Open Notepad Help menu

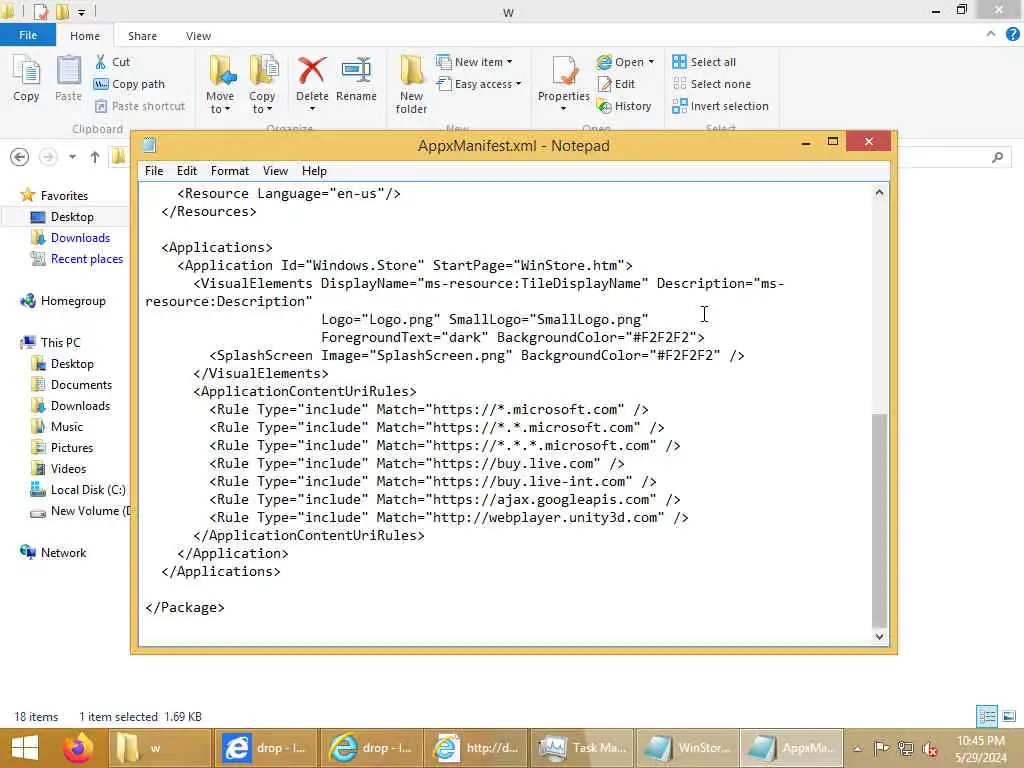point(314,171)
